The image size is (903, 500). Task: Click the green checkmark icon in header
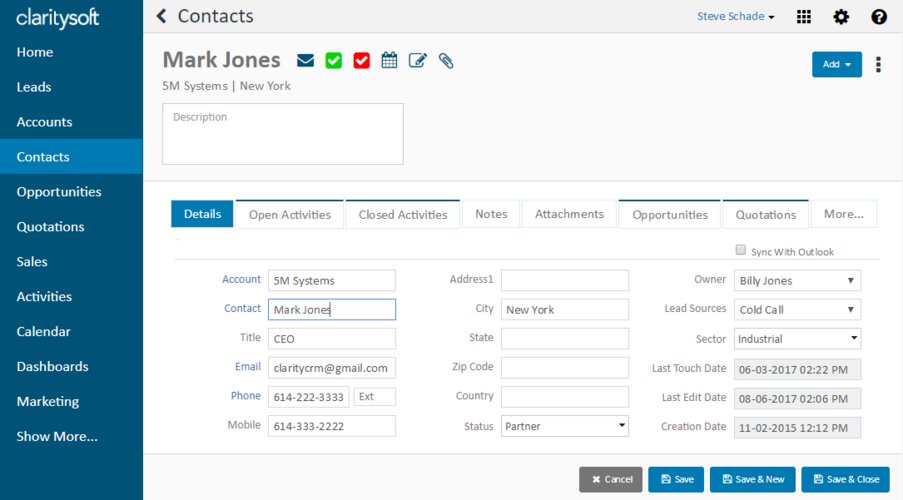[x=334, y=61]
